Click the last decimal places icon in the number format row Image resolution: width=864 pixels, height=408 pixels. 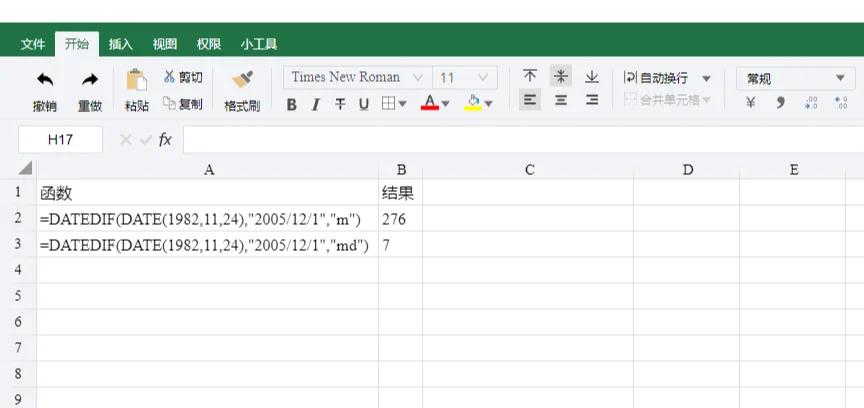tap(841, 103)
